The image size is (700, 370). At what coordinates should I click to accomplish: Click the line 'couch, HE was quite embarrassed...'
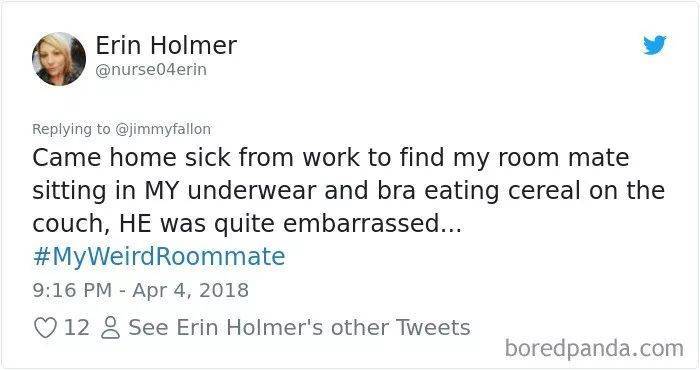coord(247,224)
